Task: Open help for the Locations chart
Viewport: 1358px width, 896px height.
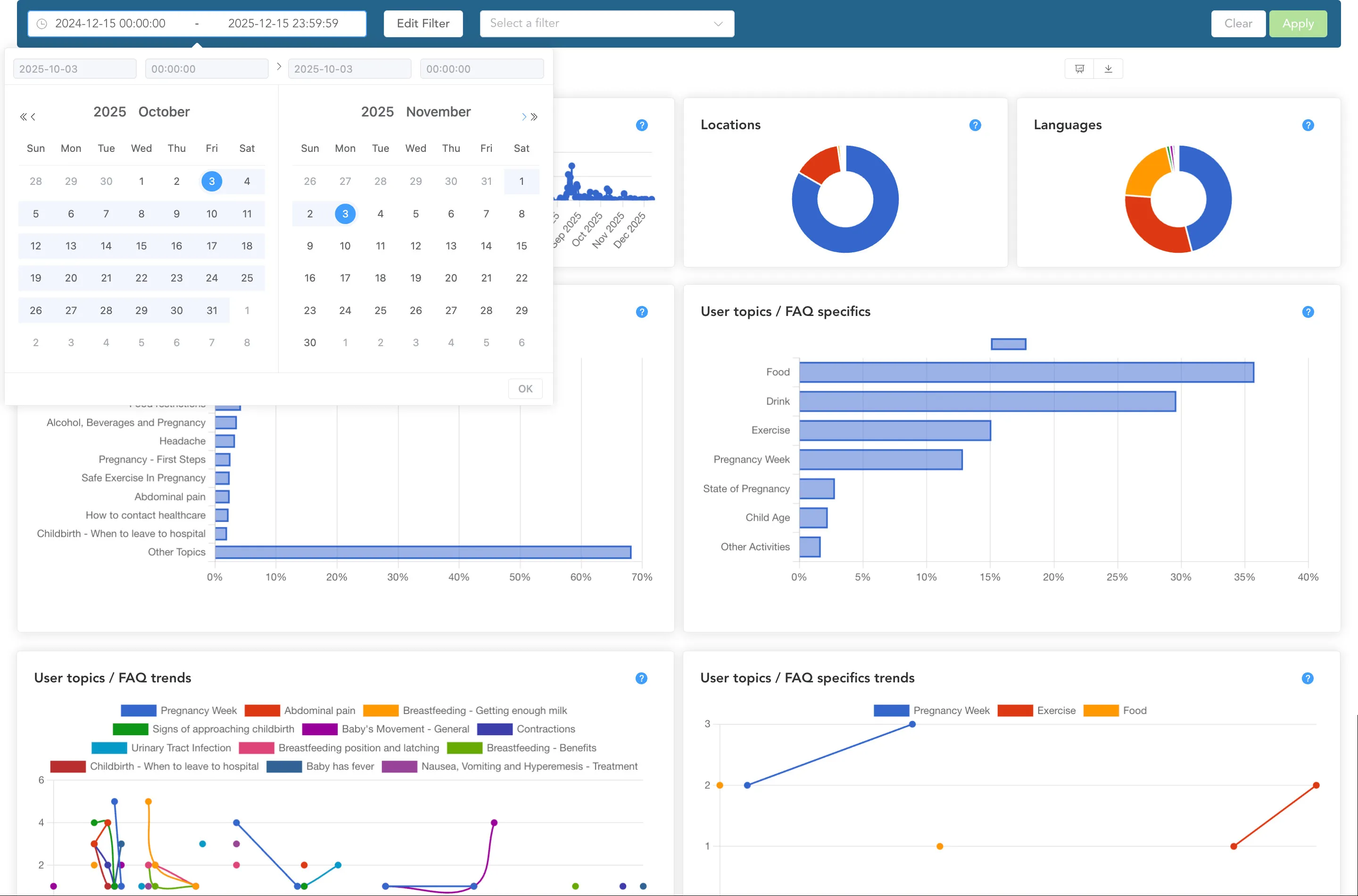Action: point(975,125)
